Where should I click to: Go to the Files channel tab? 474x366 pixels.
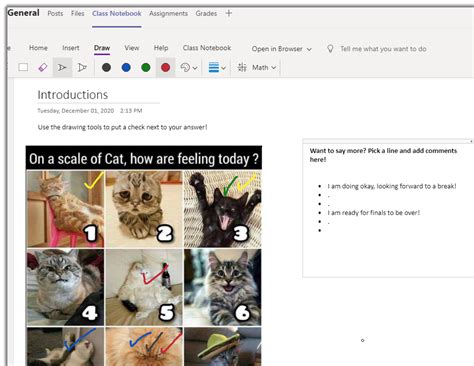[77, 13]
